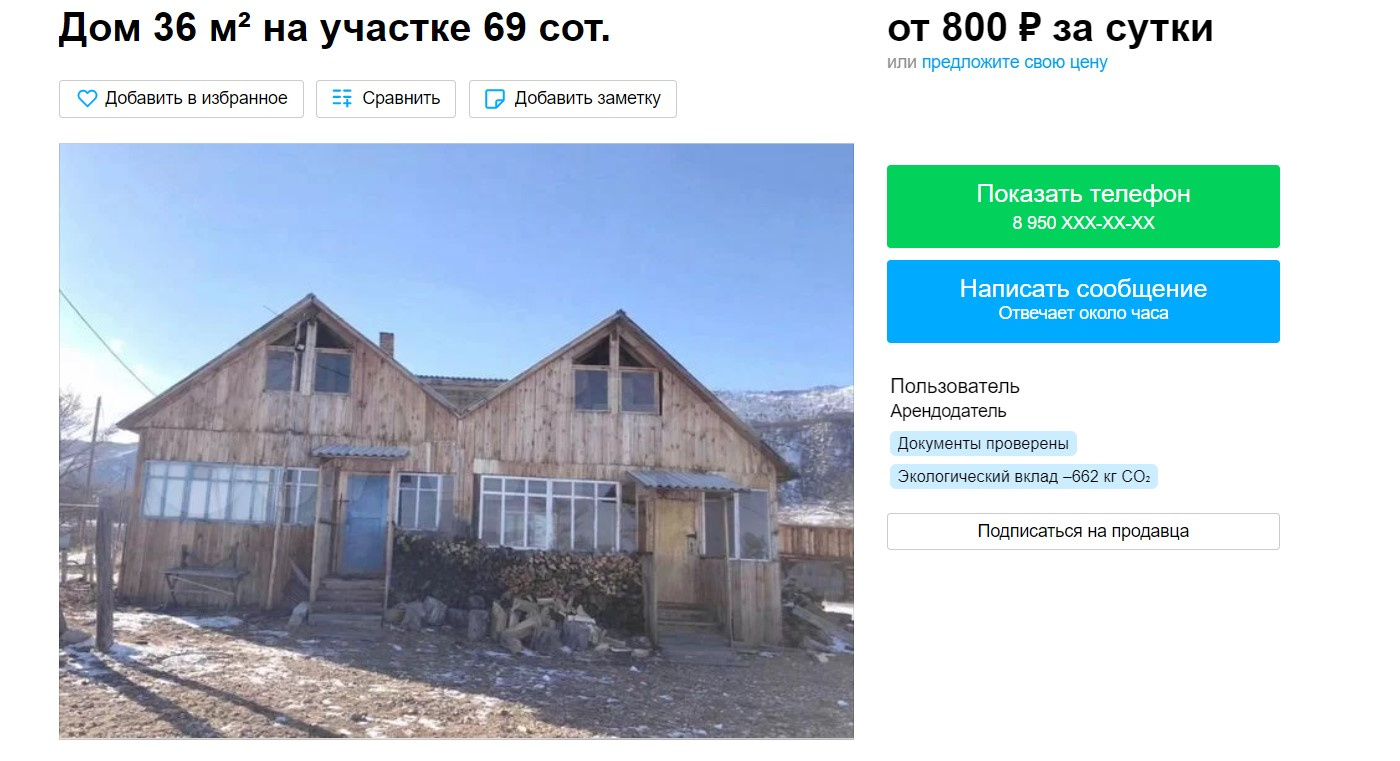Select the Сравнить button label
Viewport: 1400px width, 761px height.
click(401, 98)
